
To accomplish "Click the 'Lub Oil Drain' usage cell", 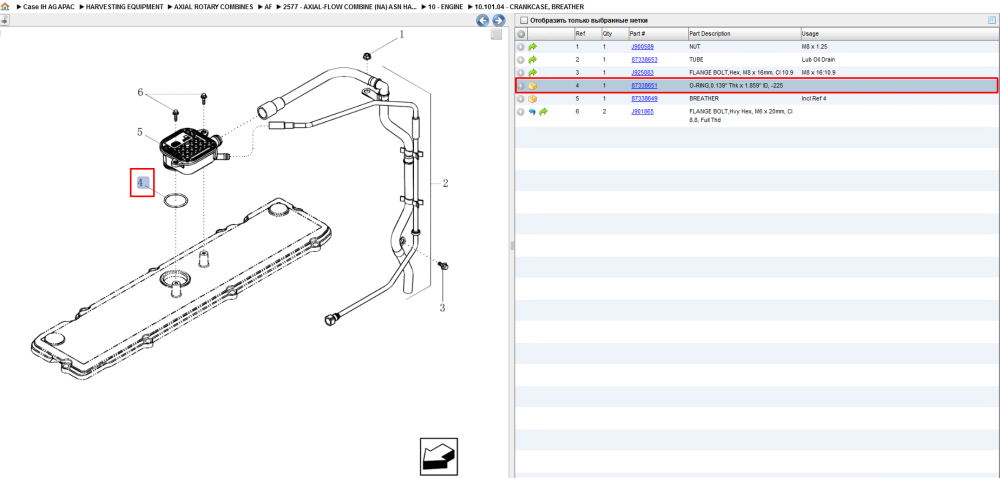I will [818, 60].
